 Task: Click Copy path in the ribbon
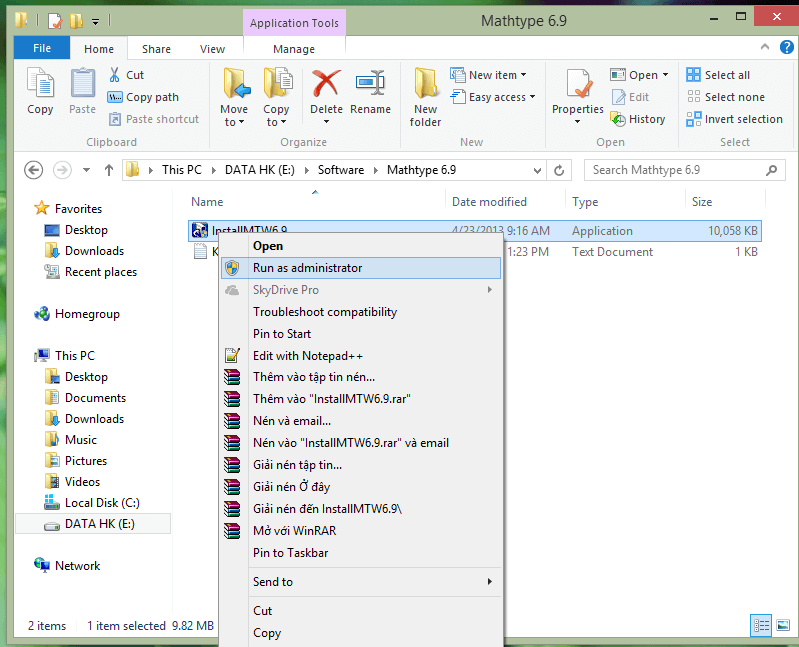click(x=143, y=97)
